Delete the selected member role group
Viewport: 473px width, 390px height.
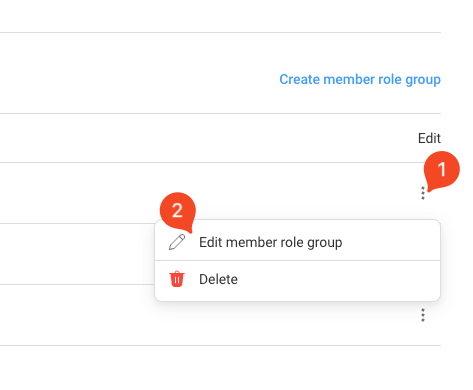tap(297, 281)
